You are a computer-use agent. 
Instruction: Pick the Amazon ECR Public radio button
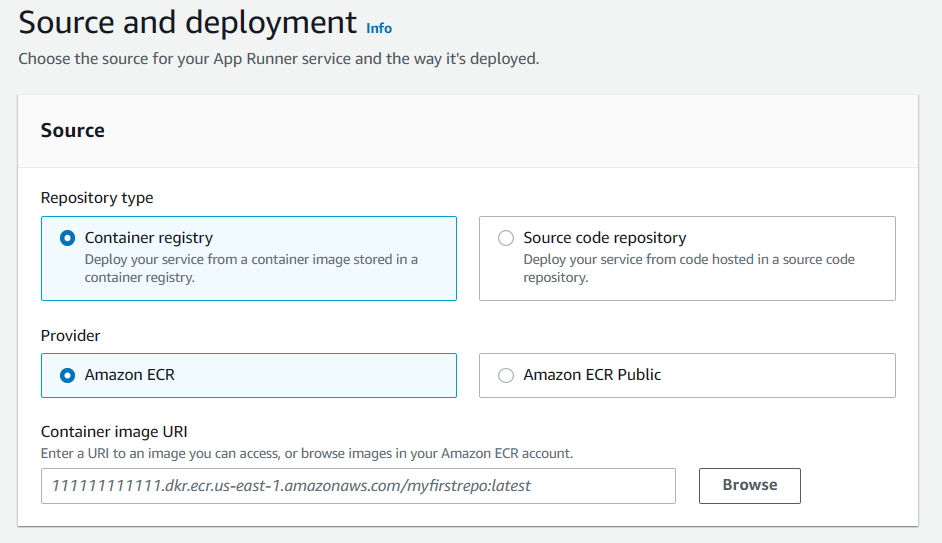pyautogui.click(x=506, y=375)
